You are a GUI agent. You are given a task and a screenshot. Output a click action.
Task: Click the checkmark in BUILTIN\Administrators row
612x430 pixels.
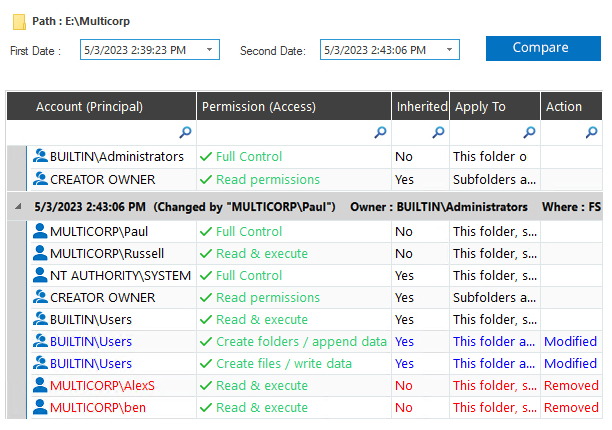tap(206, 157)
